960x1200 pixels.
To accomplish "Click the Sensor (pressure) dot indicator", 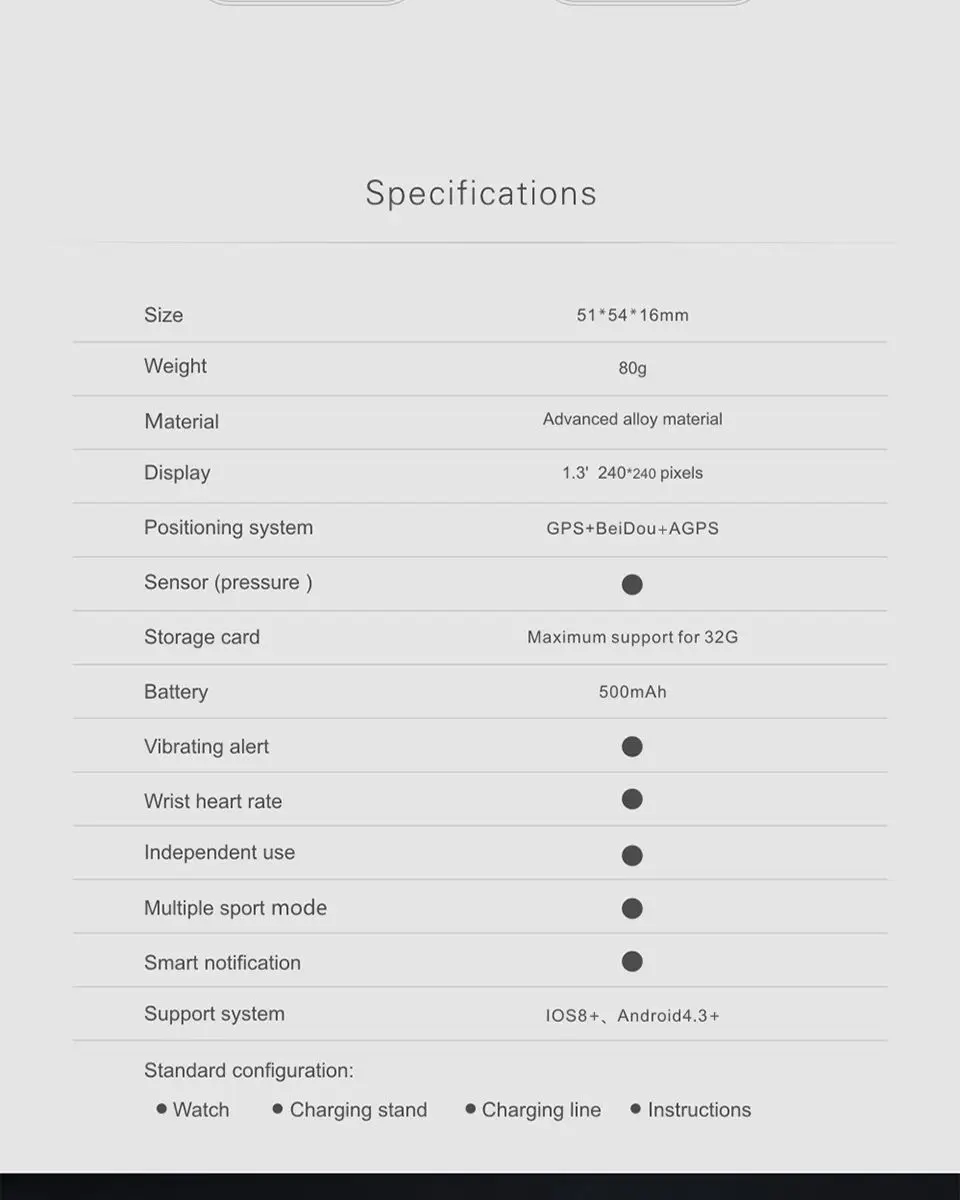I will 632,584.
